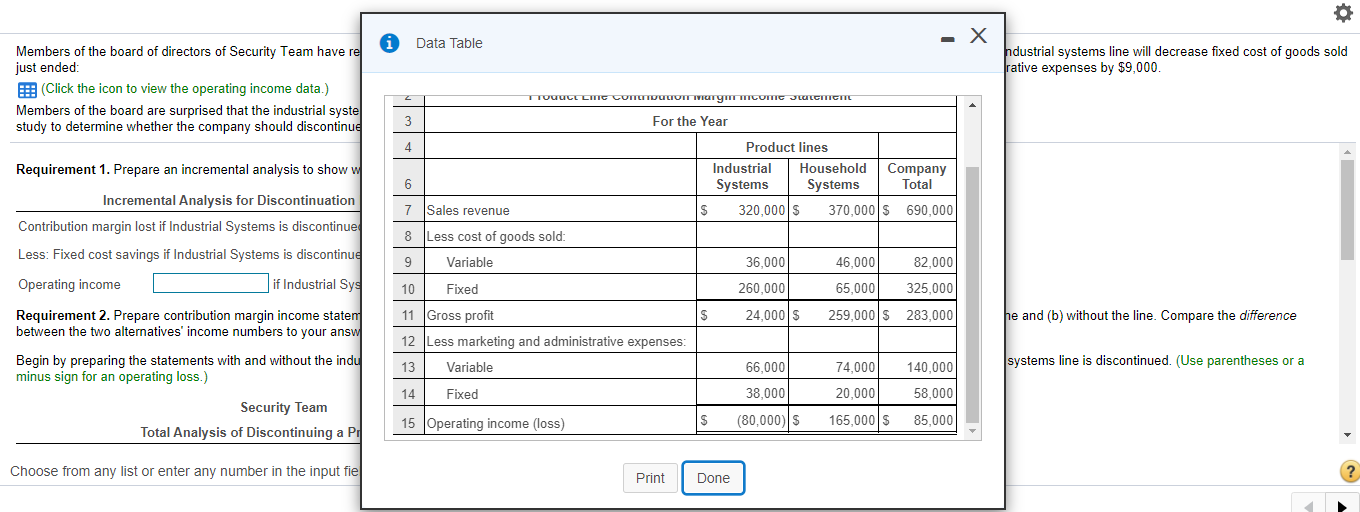The width and height of the screenshot is (1360, 512).
Task: Select the Less cost of goods sold label
Action: [x=496, y=237]
